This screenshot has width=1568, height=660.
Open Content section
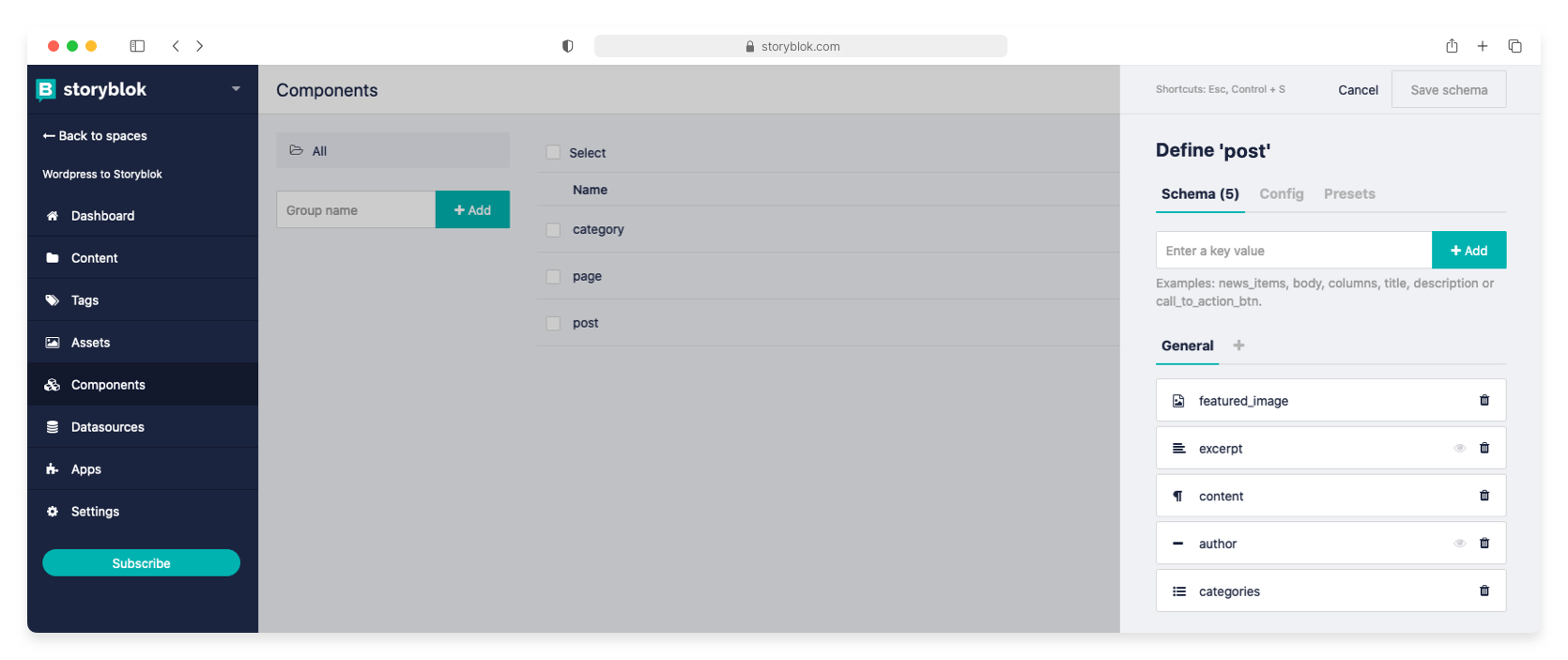click(143, 258)
